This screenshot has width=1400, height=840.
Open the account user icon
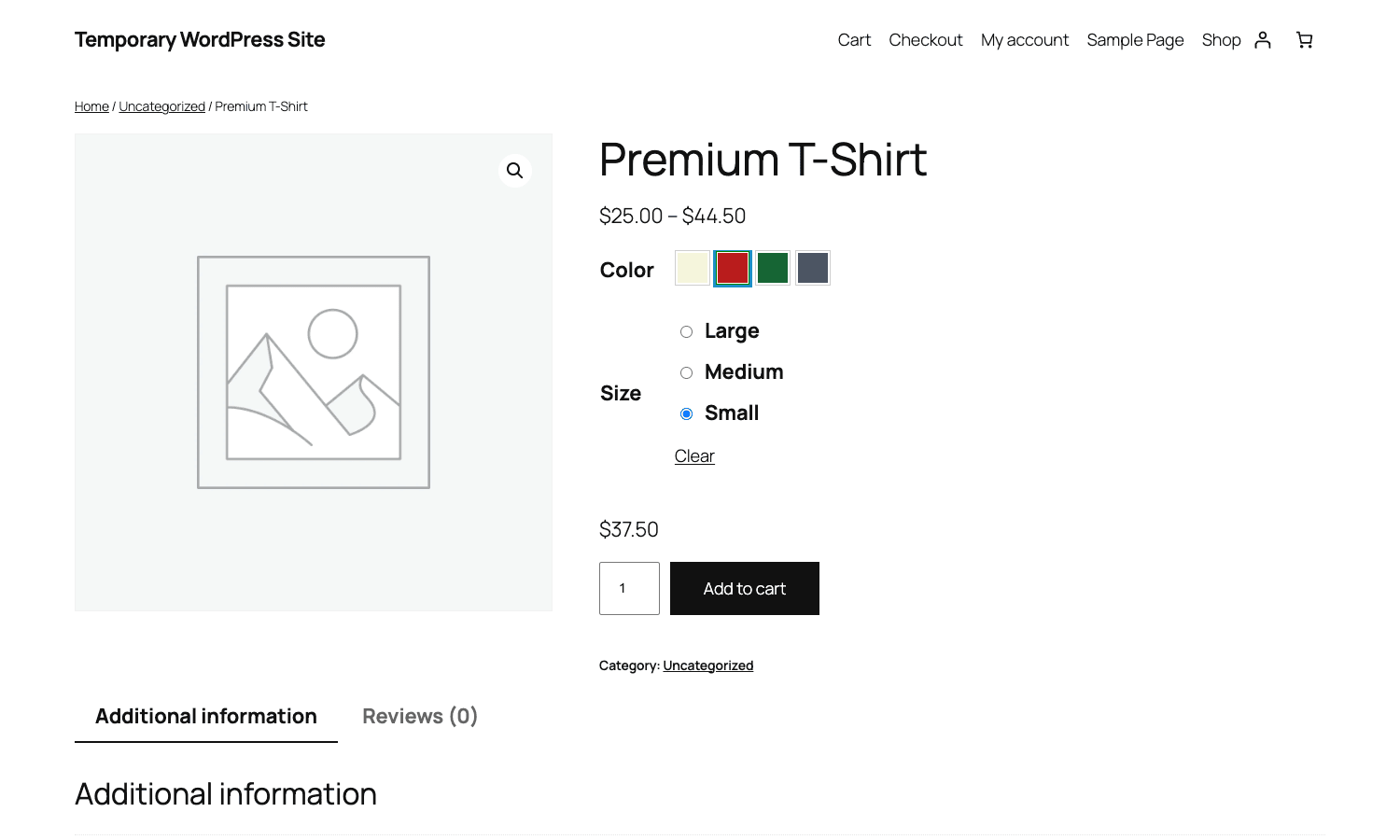[x=1263, y=39]
